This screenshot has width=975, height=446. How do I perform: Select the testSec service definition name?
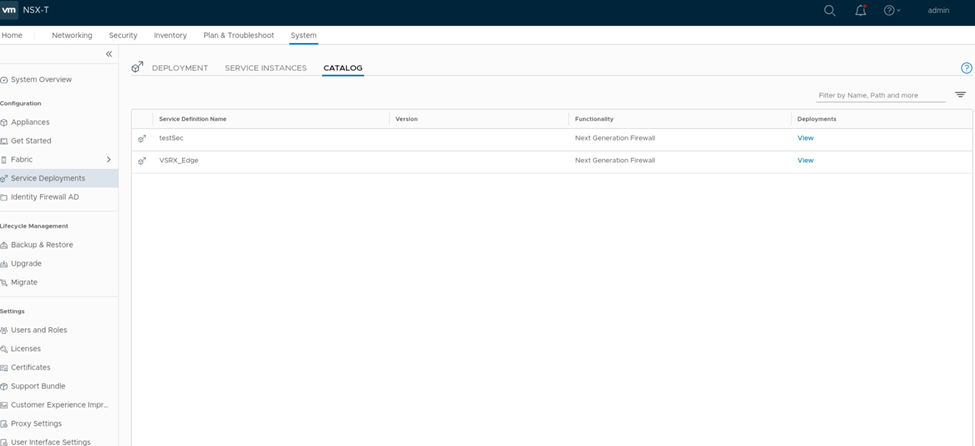coord(171,138)
